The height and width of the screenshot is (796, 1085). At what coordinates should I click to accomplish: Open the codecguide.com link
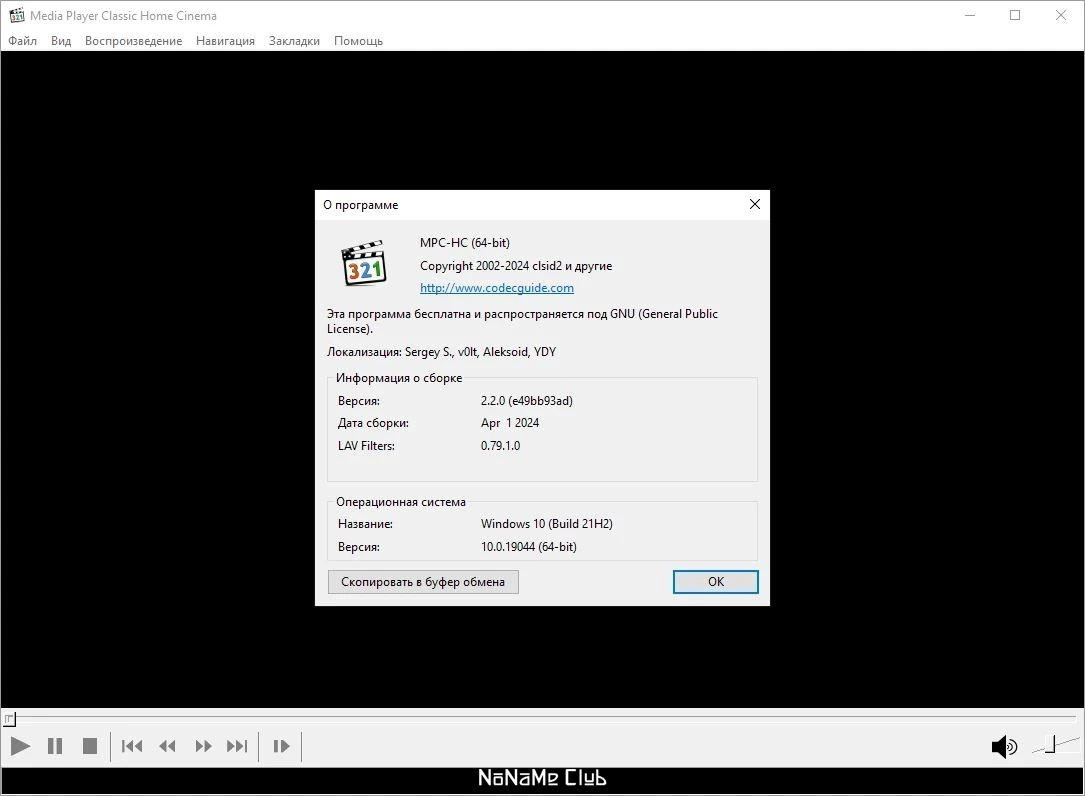pyautogui.click(x=497, y=288)
